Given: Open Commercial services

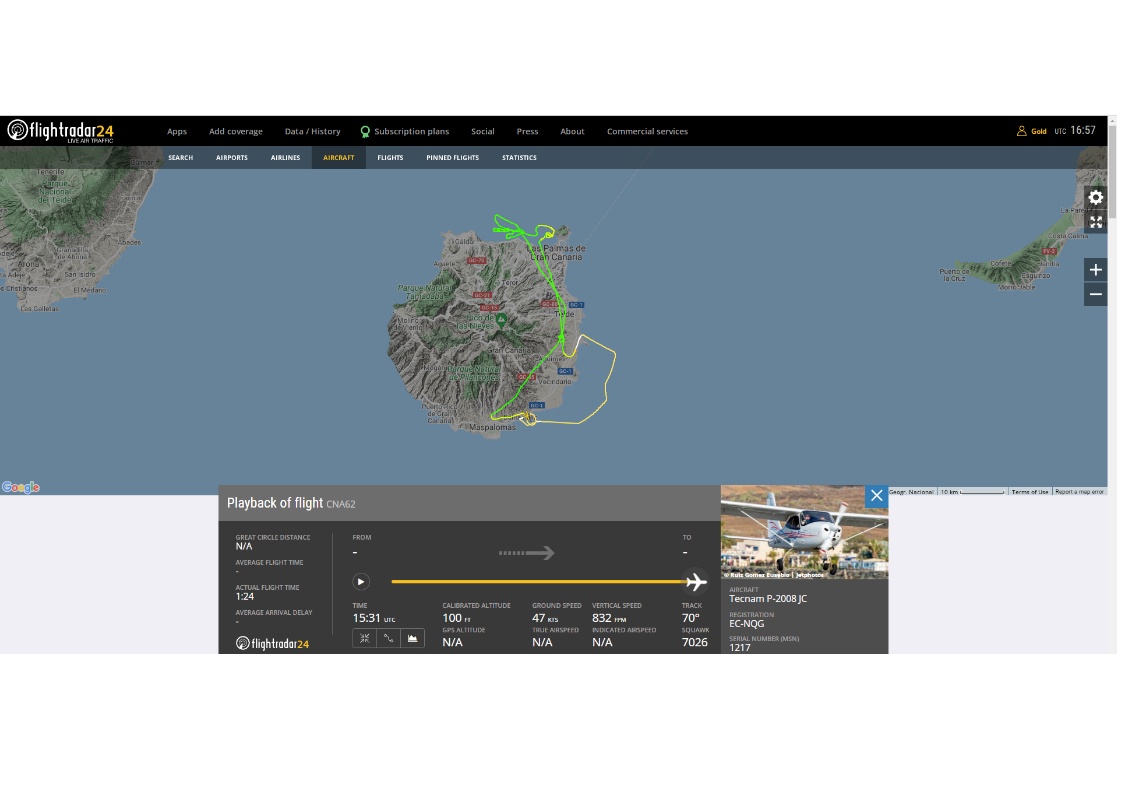Looking at the screenshot, I should coord(647,131).
